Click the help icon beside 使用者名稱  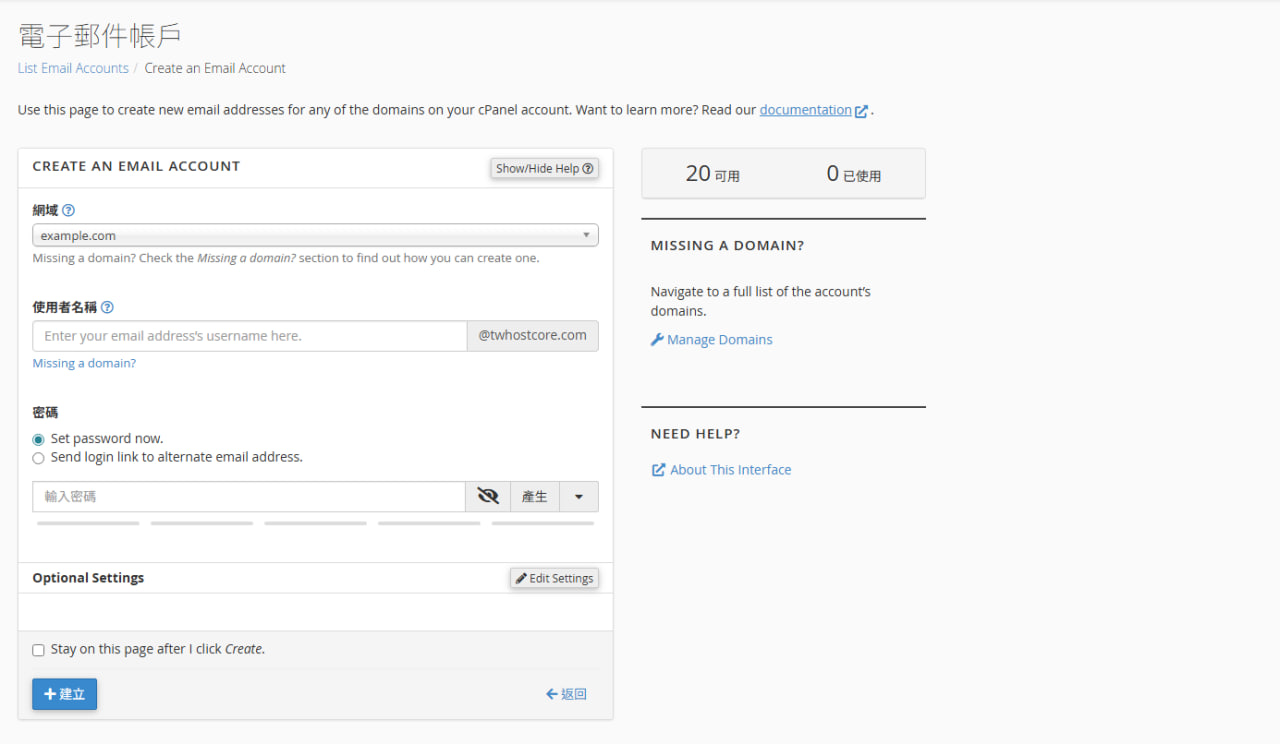tap(107, 308)
